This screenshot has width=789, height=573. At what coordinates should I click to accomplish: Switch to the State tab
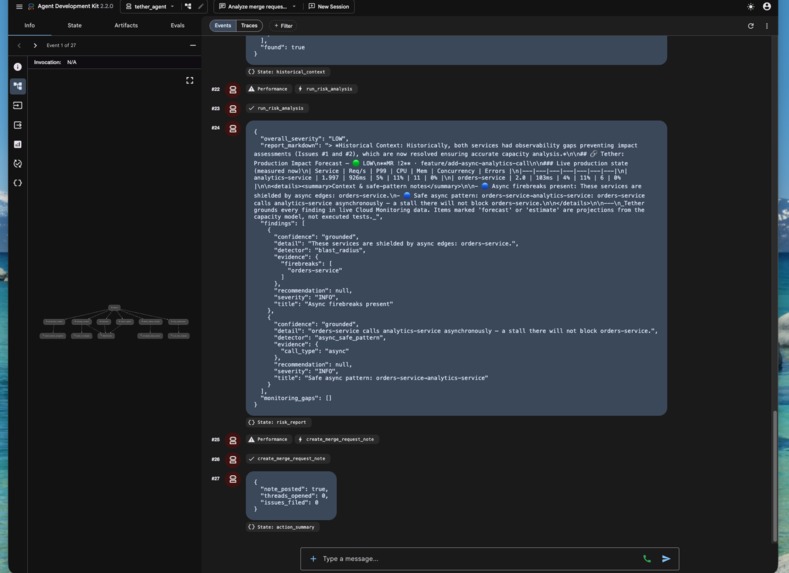tap(74, 25)
